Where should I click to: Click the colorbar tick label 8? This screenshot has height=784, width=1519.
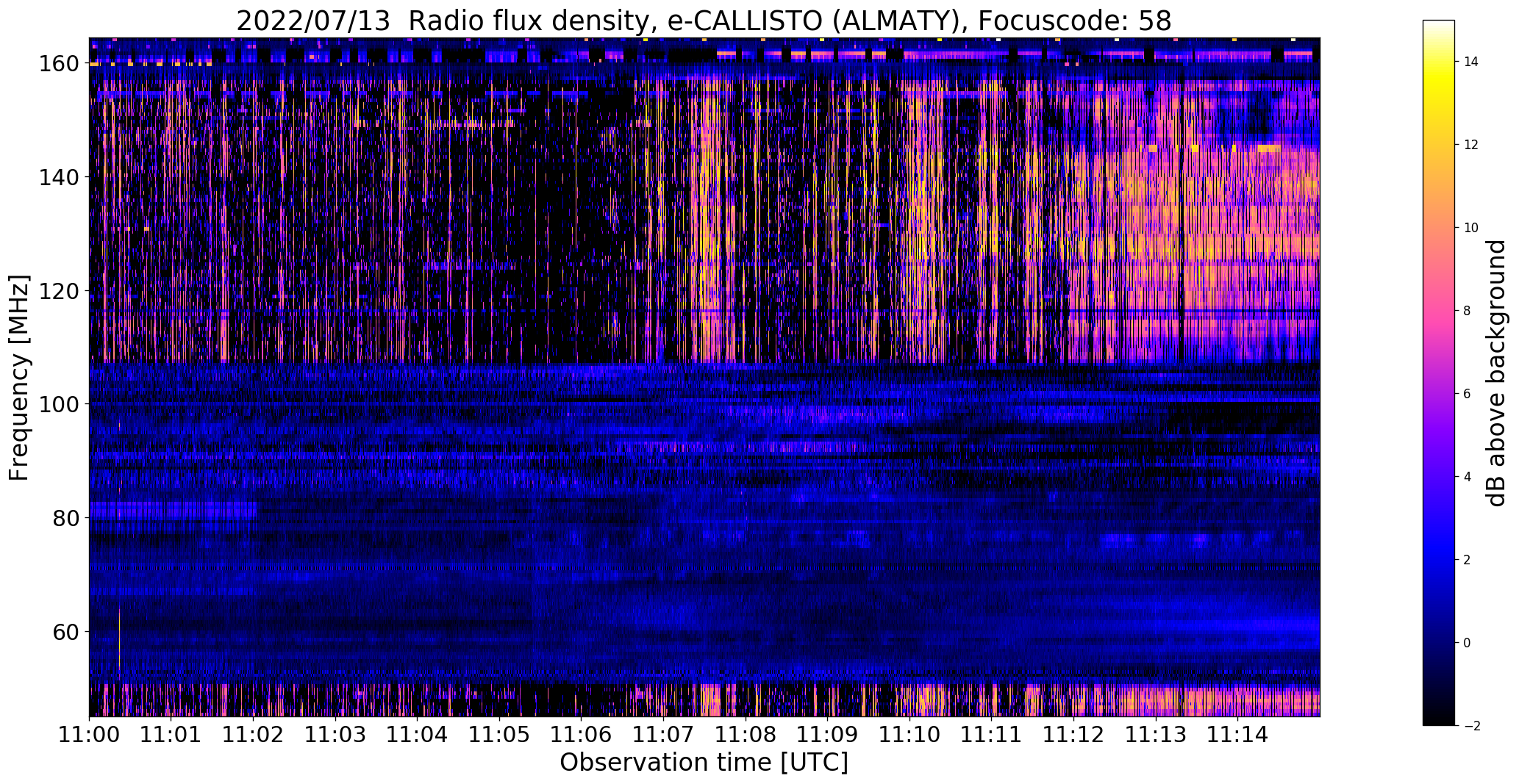(1468, 311)
